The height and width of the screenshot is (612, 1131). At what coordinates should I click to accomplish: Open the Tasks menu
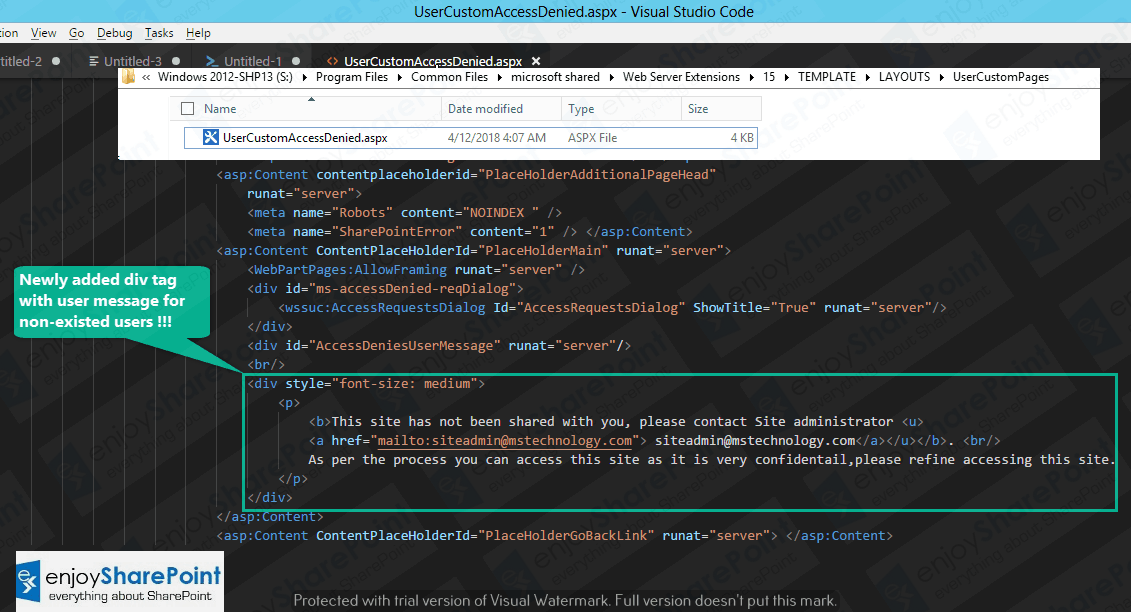(x=159, y=33)
